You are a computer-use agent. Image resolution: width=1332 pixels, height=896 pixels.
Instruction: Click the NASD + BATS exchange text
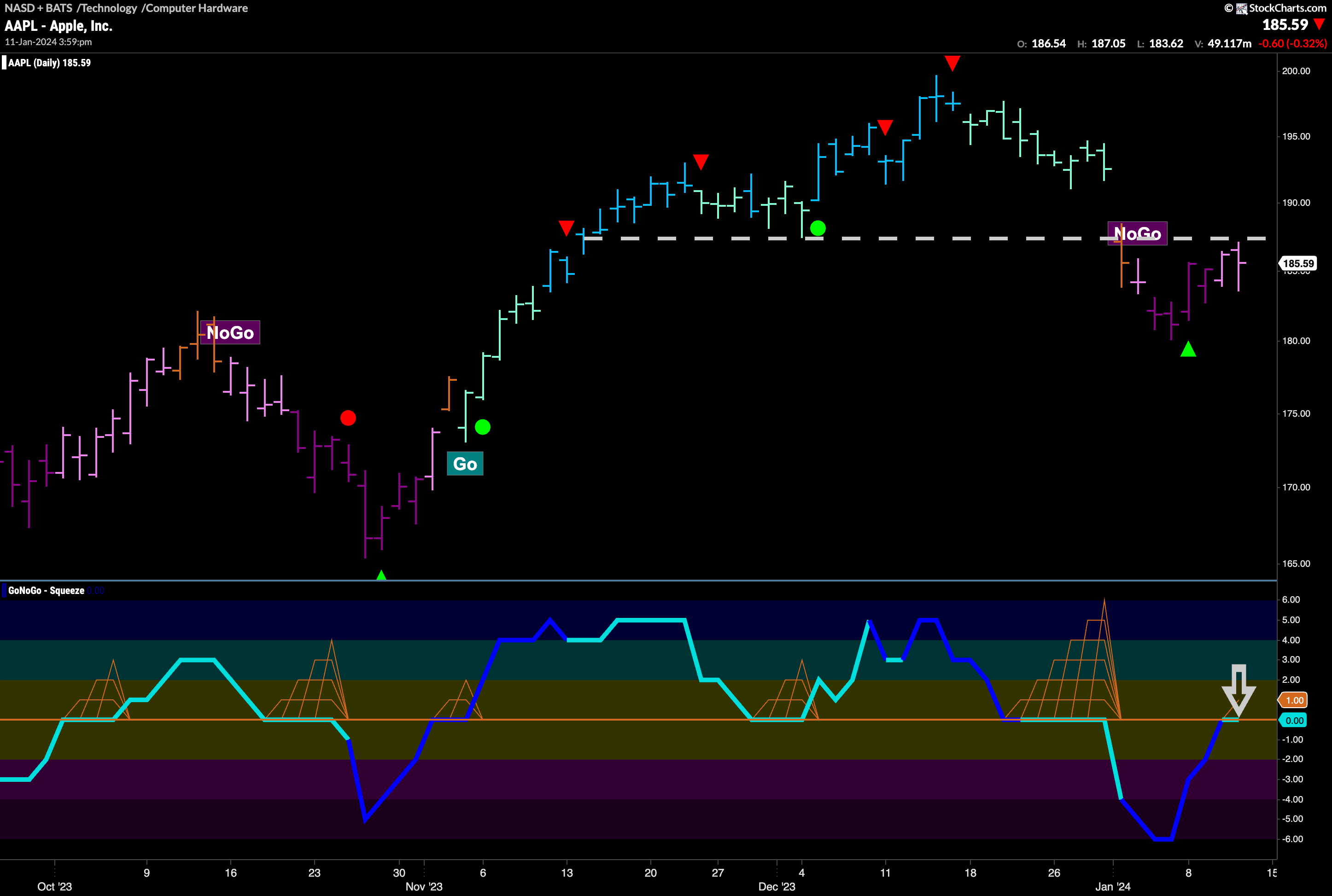(x=38, y=8)
